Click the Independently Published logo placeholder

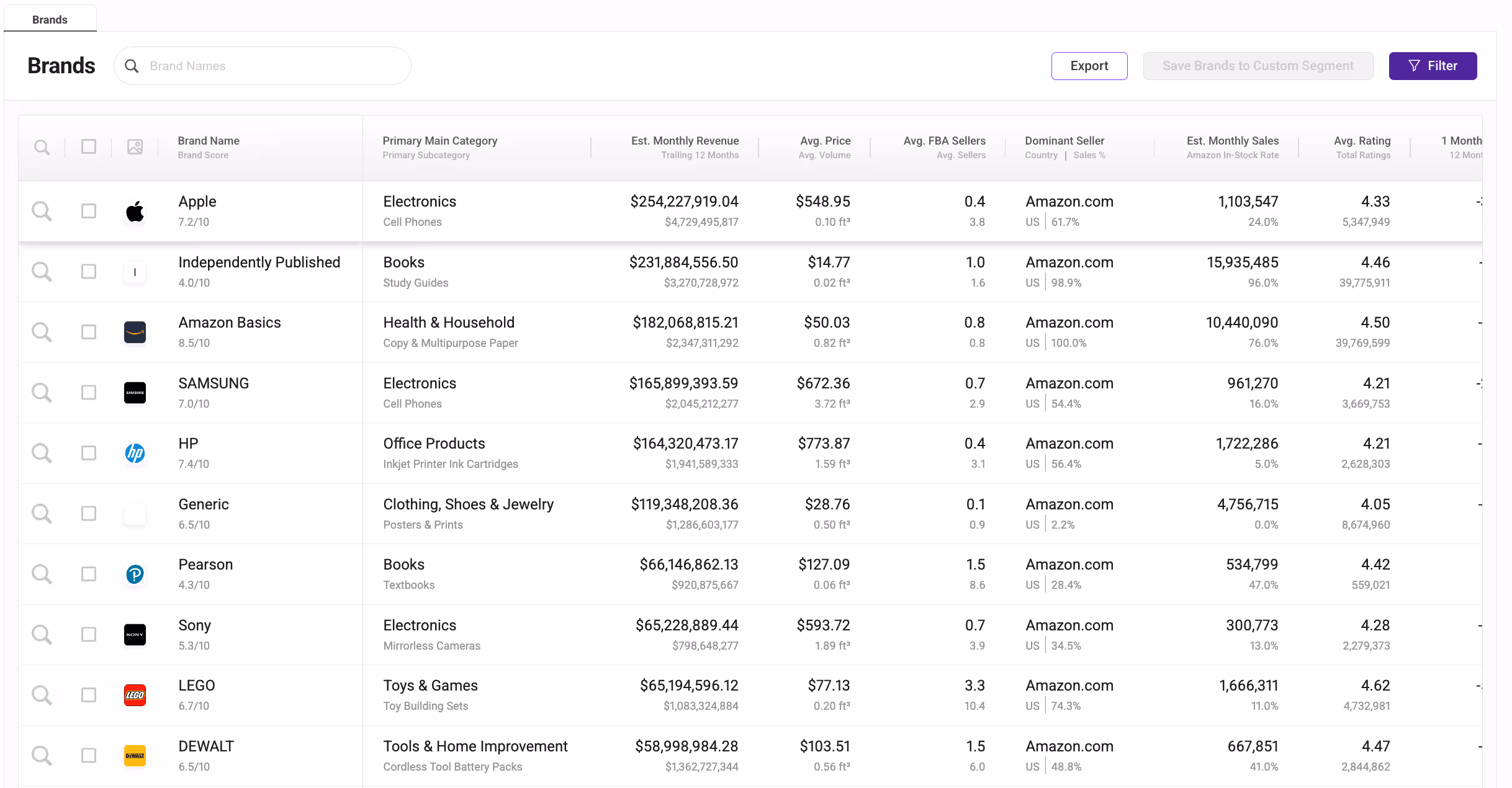coord(135,272)
